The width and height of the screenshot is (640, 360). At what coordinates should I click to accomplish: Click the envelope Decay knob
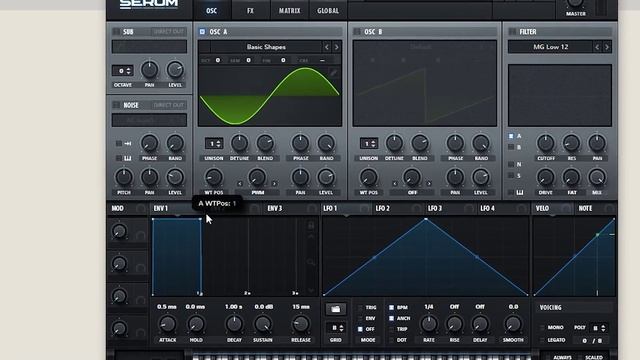click(x=234, y=324)
